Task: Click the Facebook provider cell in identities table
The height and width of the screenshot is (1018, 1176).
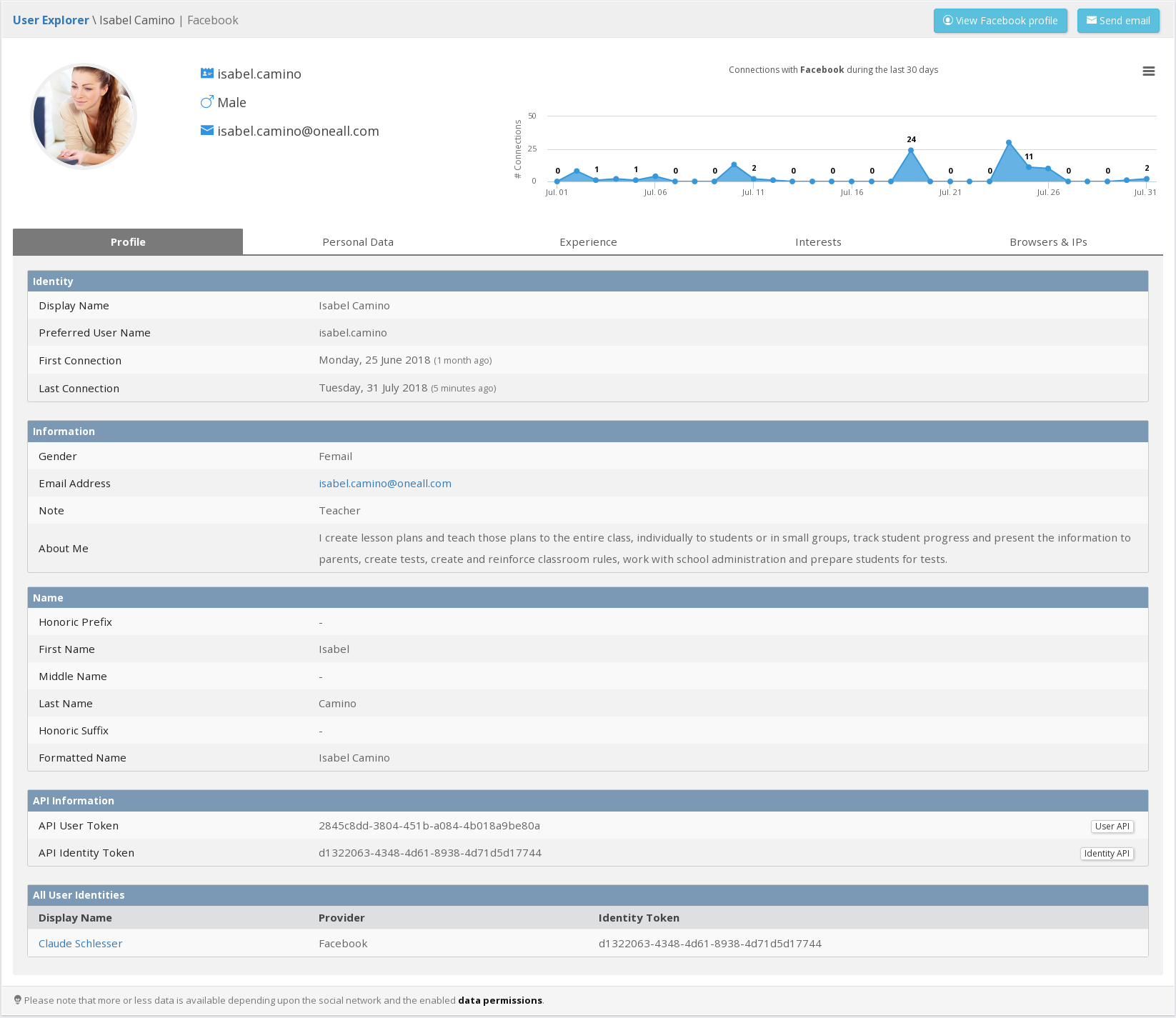Action: (x=343, y=944)
